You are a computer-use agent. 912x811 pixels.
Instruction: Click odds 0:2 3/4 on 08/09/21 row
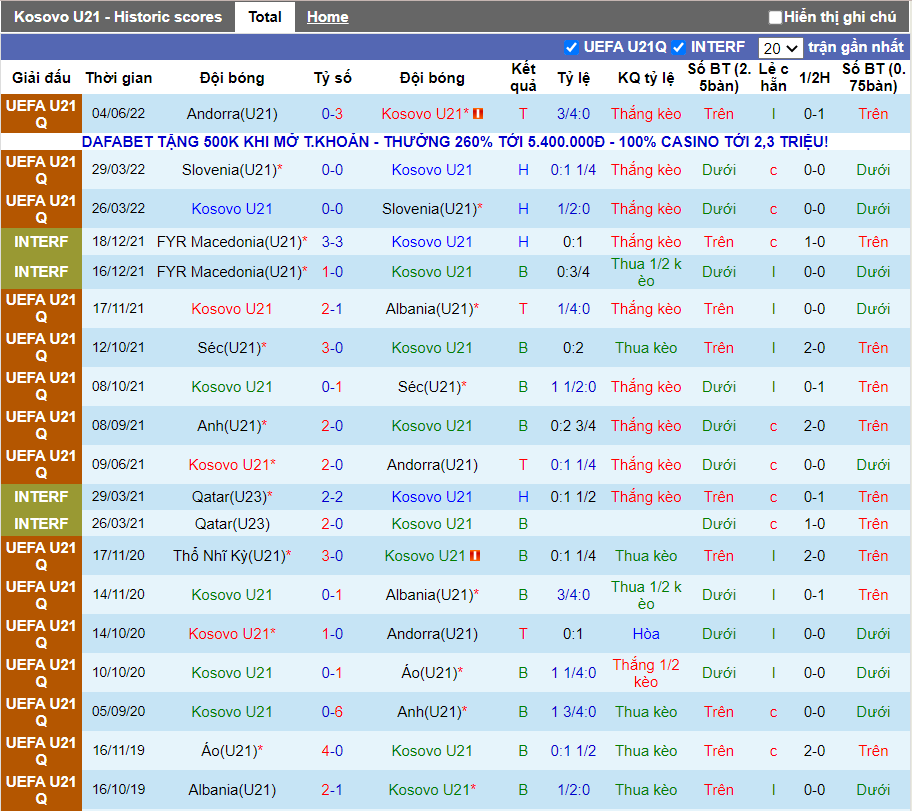click(573, 426)
